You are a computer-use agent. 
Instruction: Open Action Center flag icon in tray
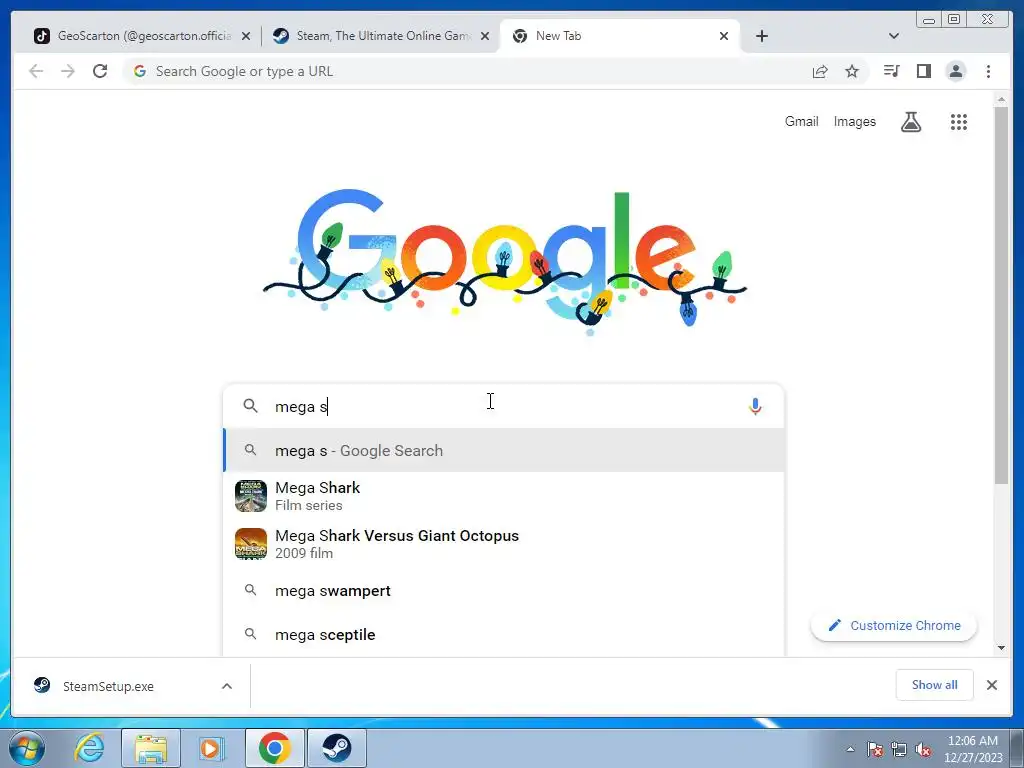click(x=874, y=749)
